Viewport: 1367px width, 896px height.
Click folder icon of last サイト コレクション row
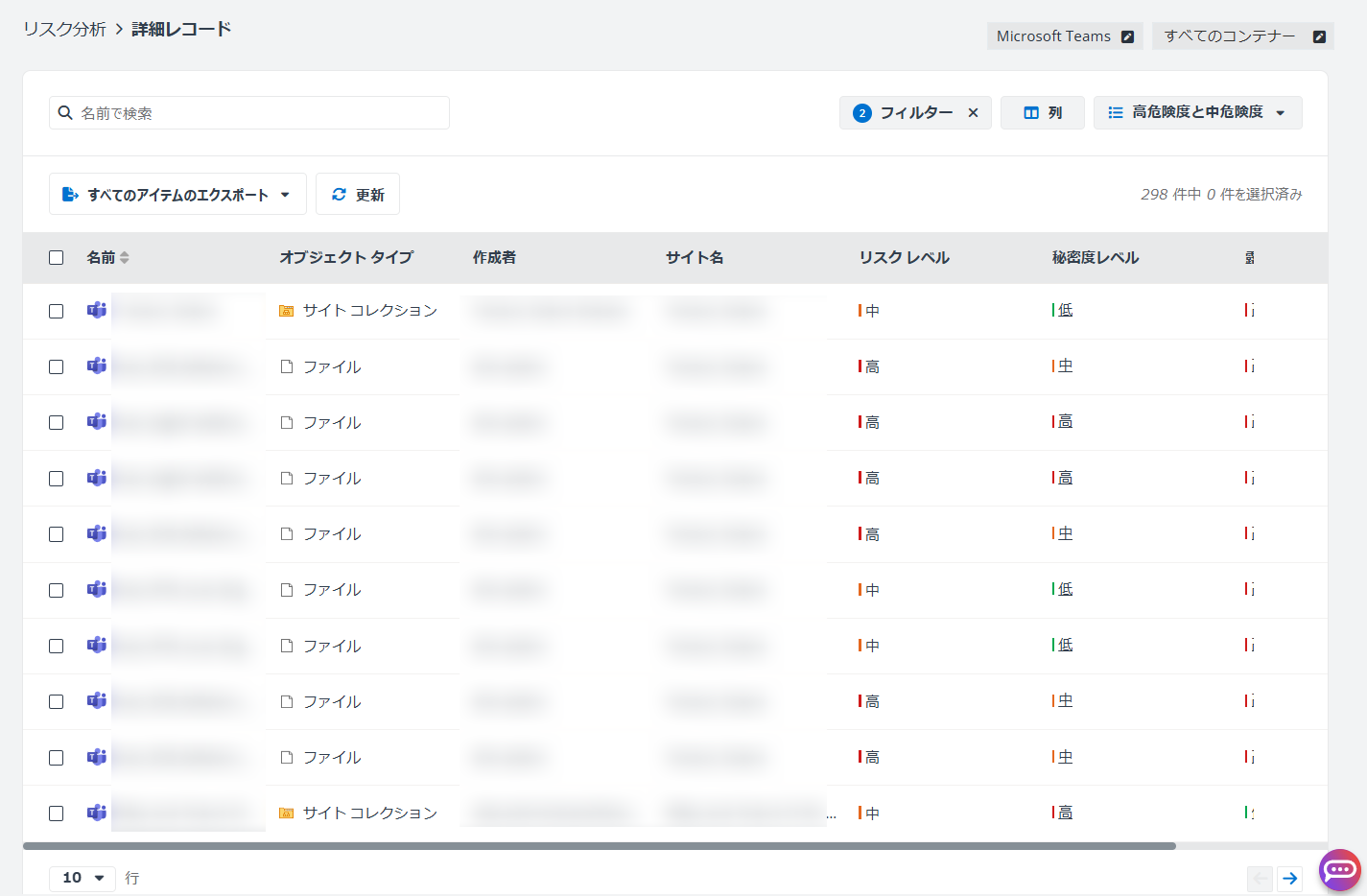(286, 813)
